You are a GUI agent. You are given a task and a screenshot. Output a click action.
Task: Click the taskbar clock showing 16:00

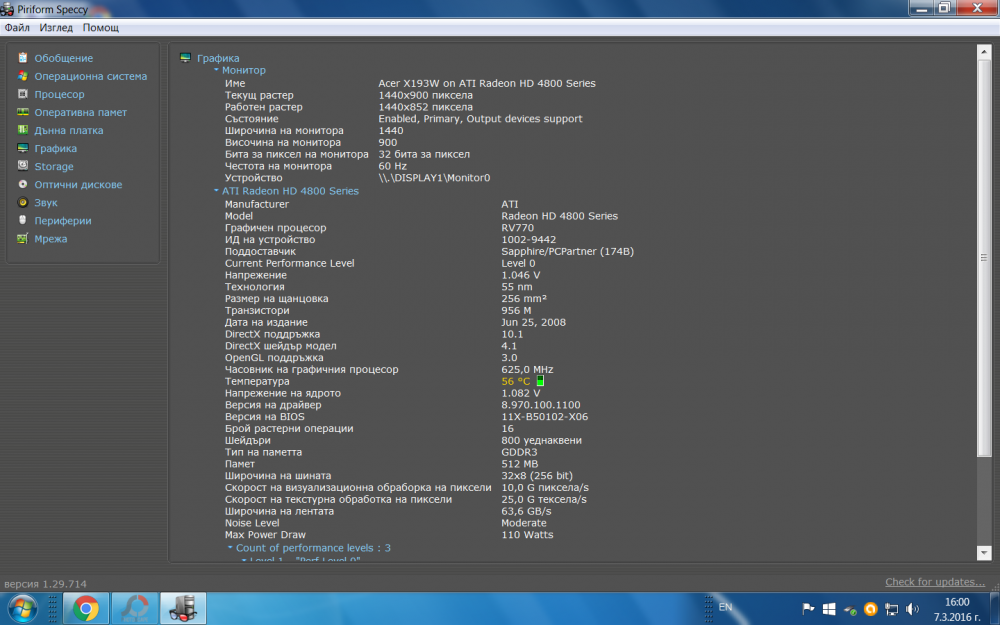coord(957,602)
